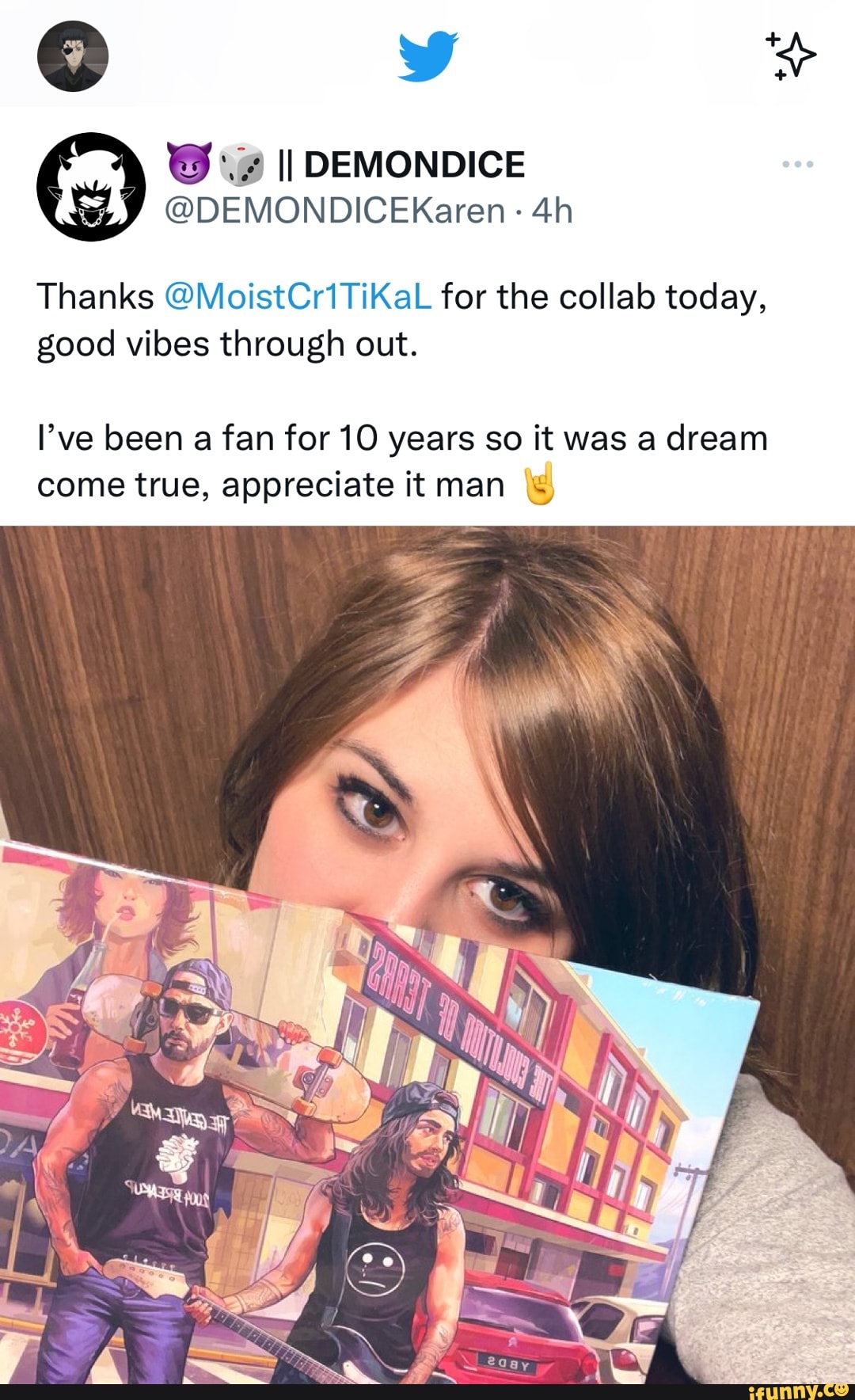Open DEMONDICE's profile picture

click(92, 187)
